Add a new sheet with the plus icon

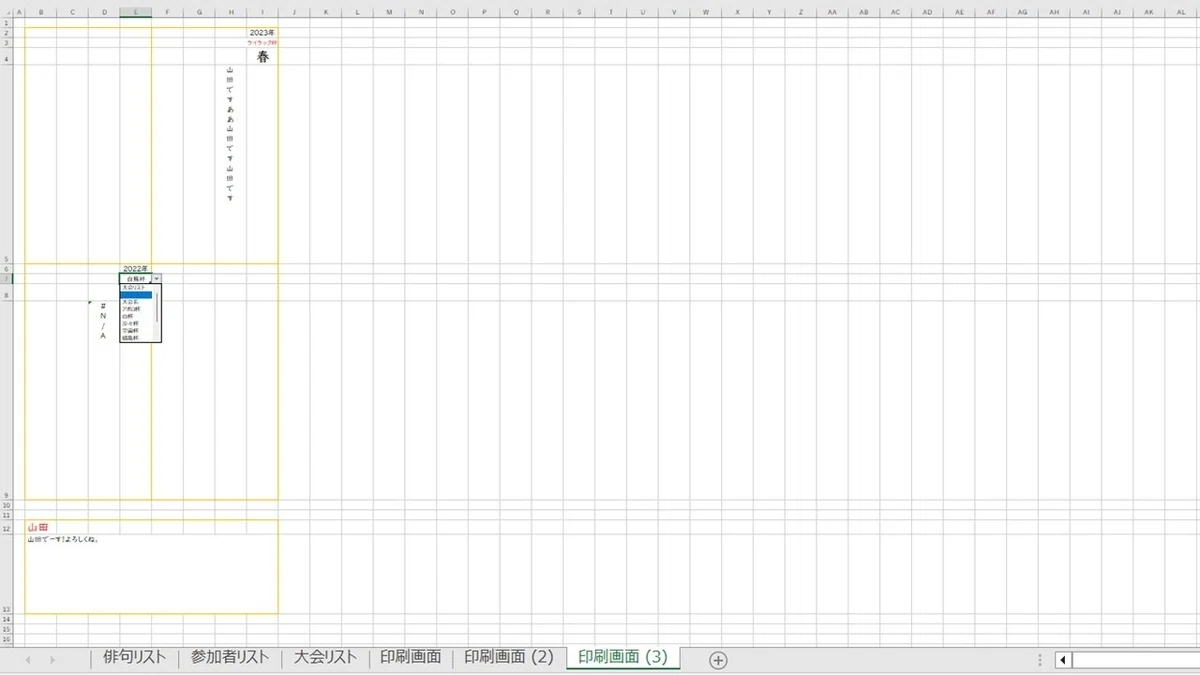tap(717, 659)
